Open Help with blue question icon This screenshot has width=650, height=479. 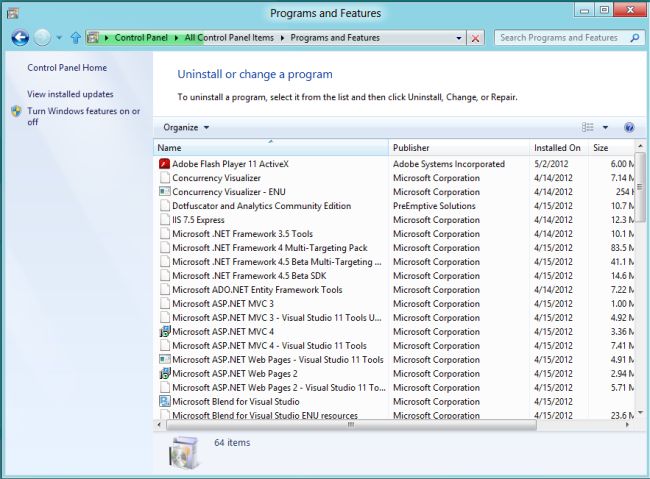click(x=629, y=127)
